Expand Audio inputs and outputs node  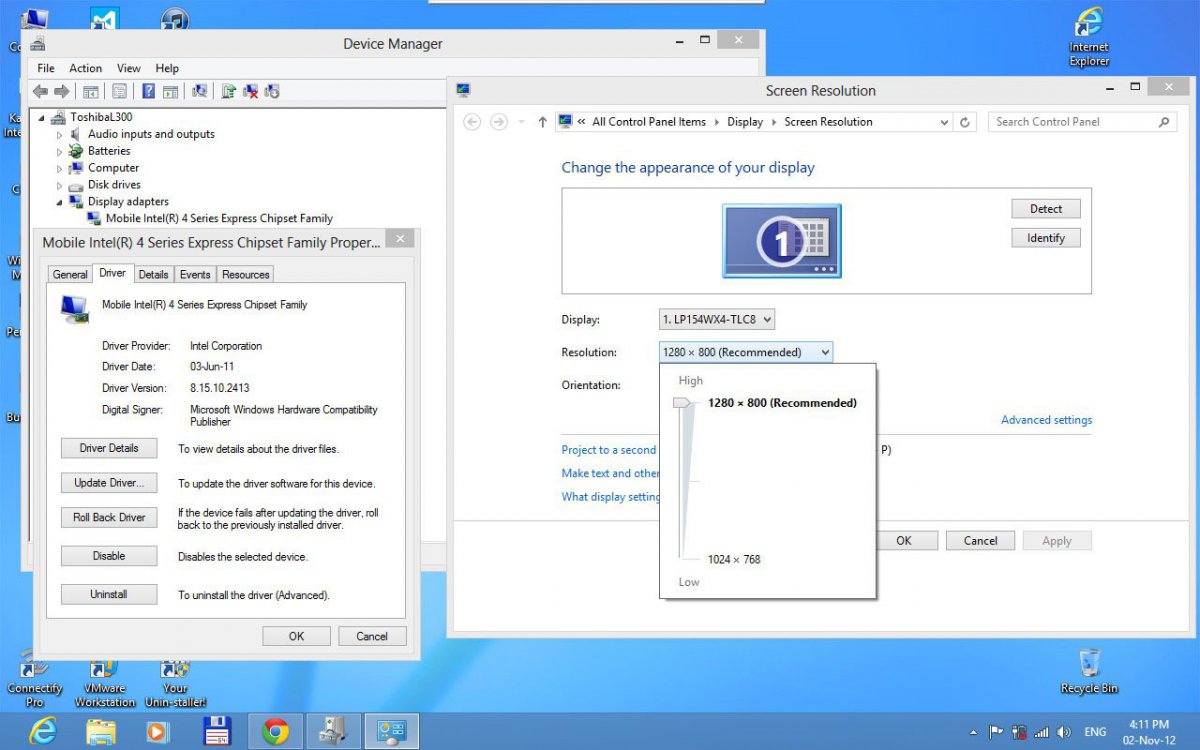59,134
